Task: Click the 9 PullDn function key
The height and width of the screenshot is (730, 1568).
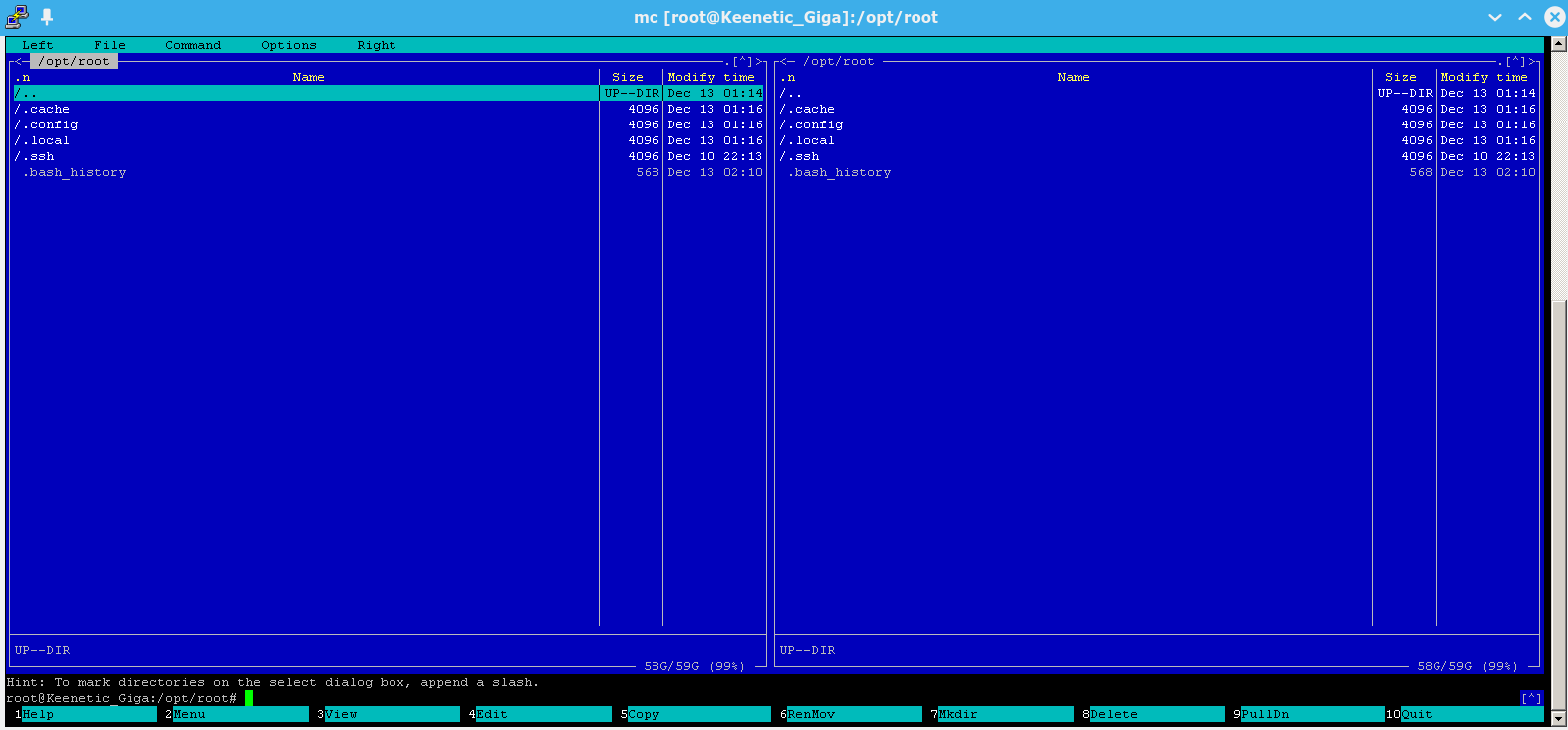Action: (1309, 714)
